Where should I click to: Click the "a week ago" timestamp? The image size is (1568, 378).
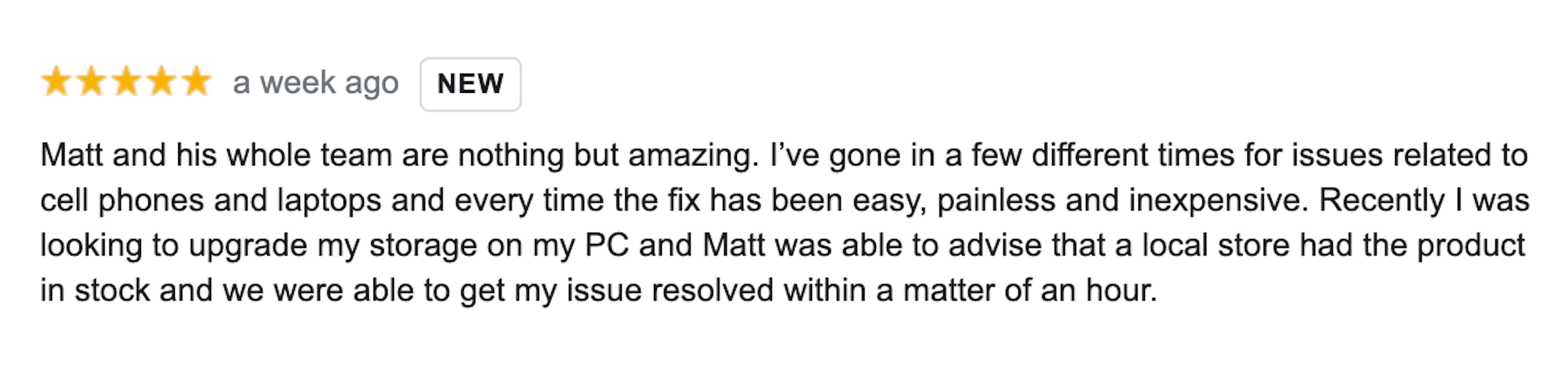click(315, 83)
